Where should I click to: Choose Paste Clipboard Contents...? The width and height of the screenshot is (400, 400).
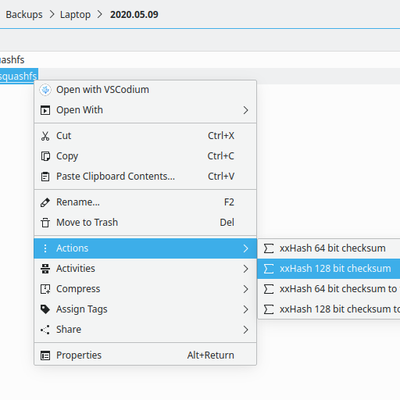145,177
